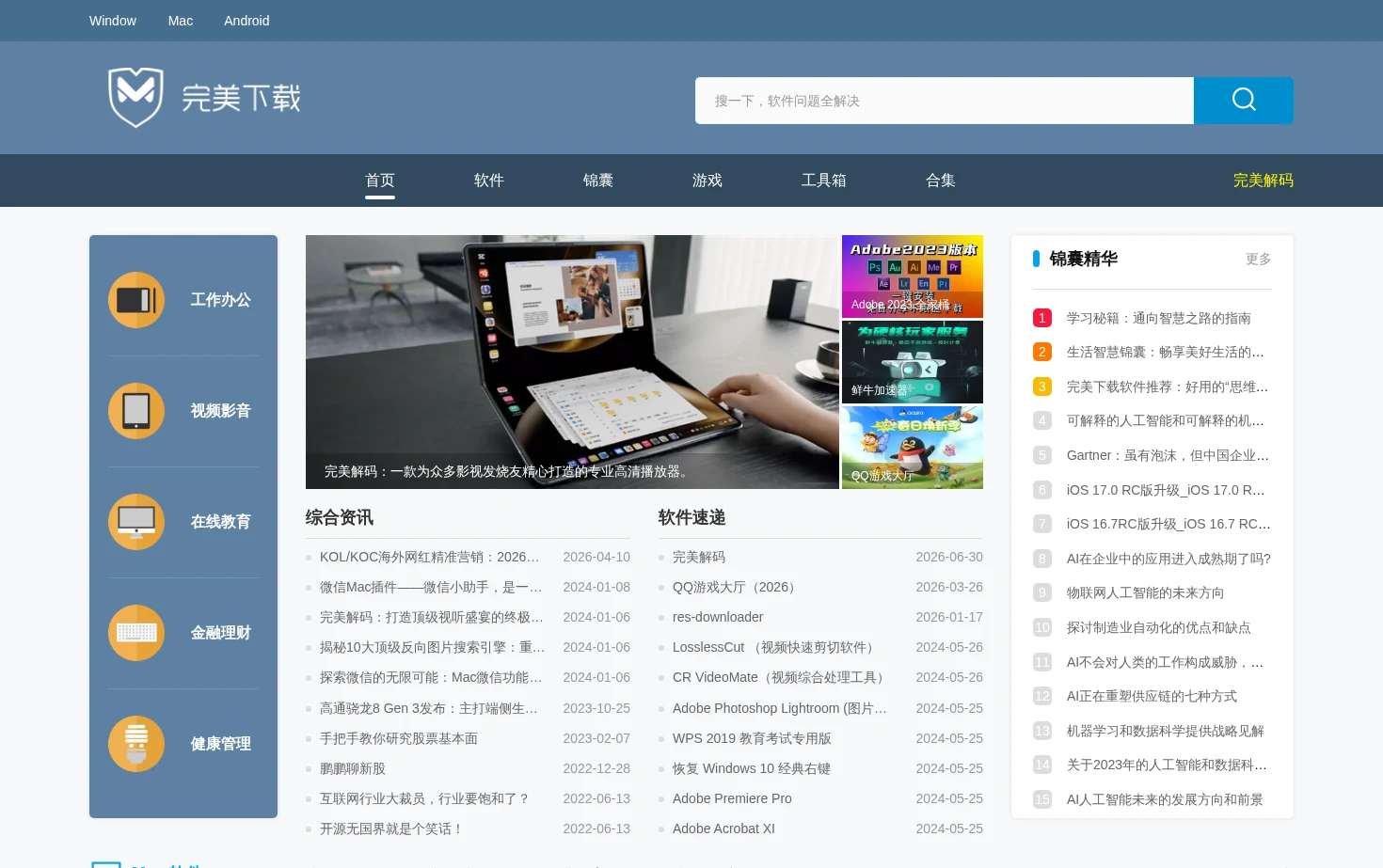Open news 探索微信的无限可能
The height and width of the screenshot is (868, 1383).
431,678
